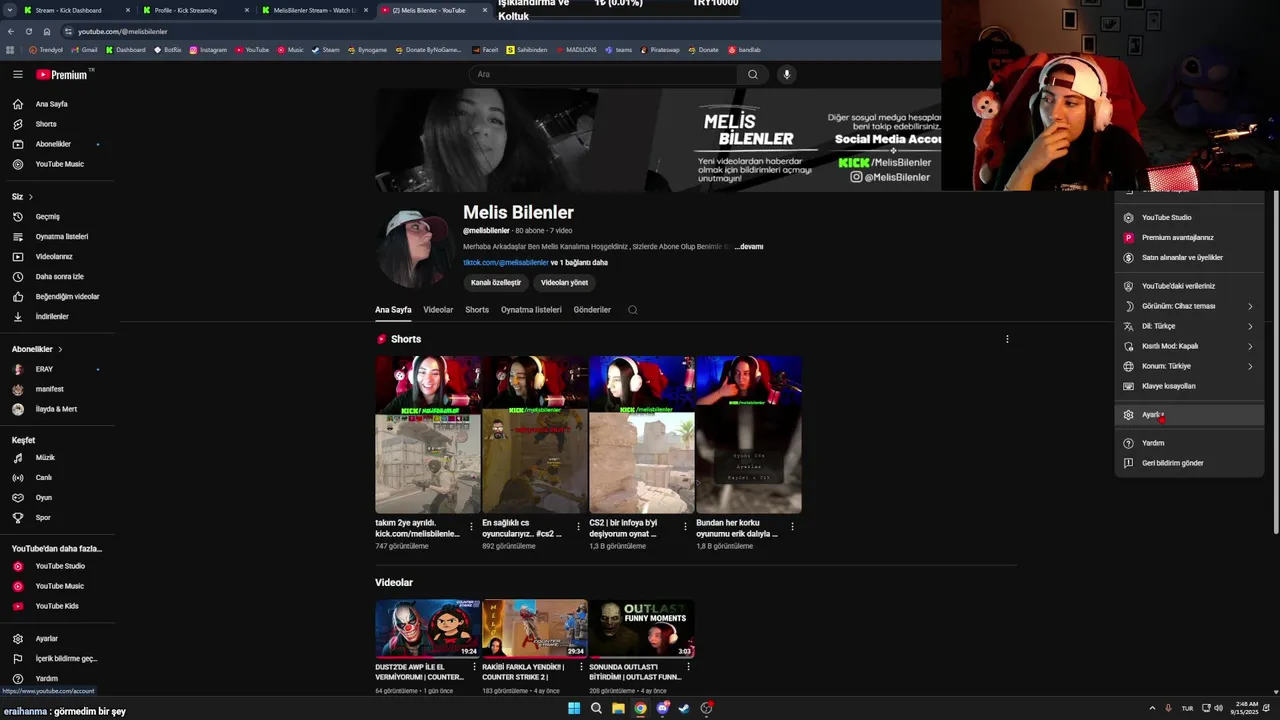Open options for CS2 bir infoya short
Image resolution: width=1280 pixels, height=720 pixels.
click(685, 526)
